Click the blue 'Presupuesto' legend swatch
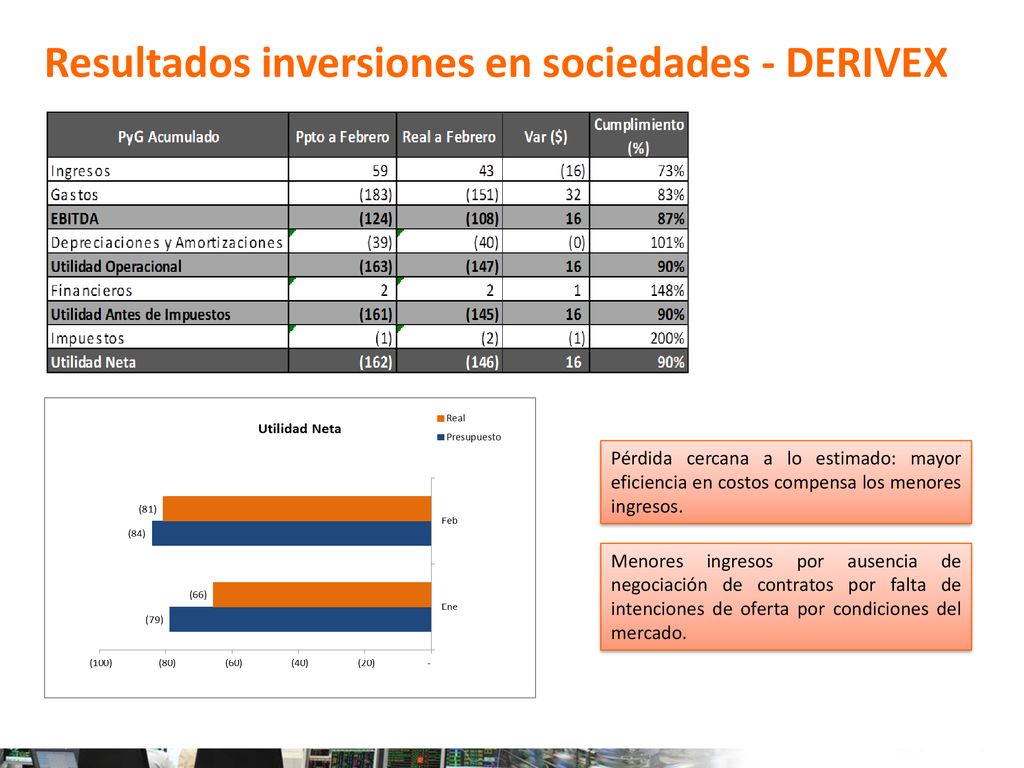 point(441,438)
